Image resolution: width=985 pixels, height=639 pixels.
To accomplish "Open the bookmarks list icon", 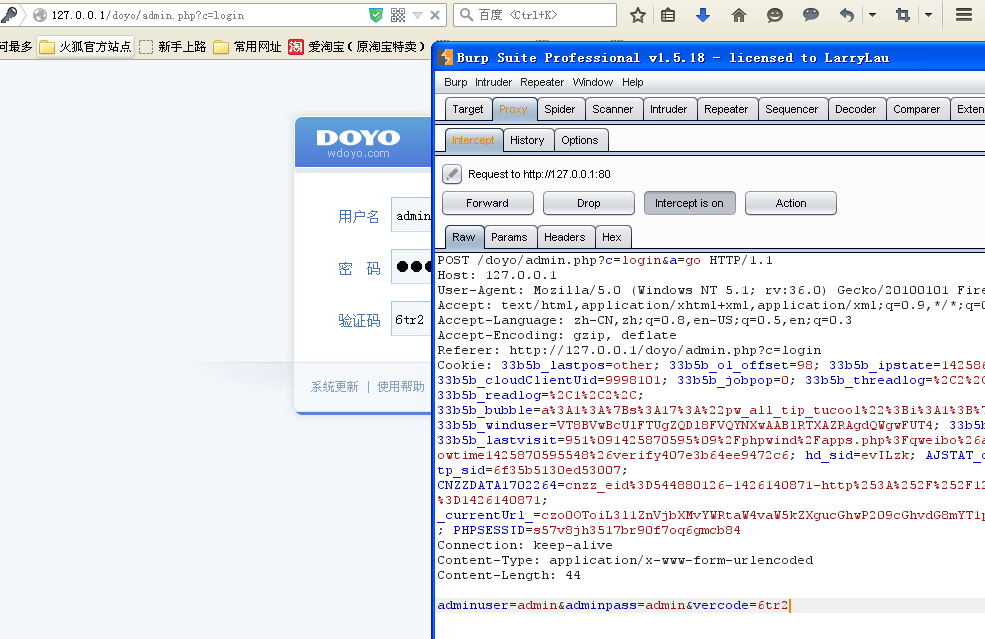I will tap(668, 15).
